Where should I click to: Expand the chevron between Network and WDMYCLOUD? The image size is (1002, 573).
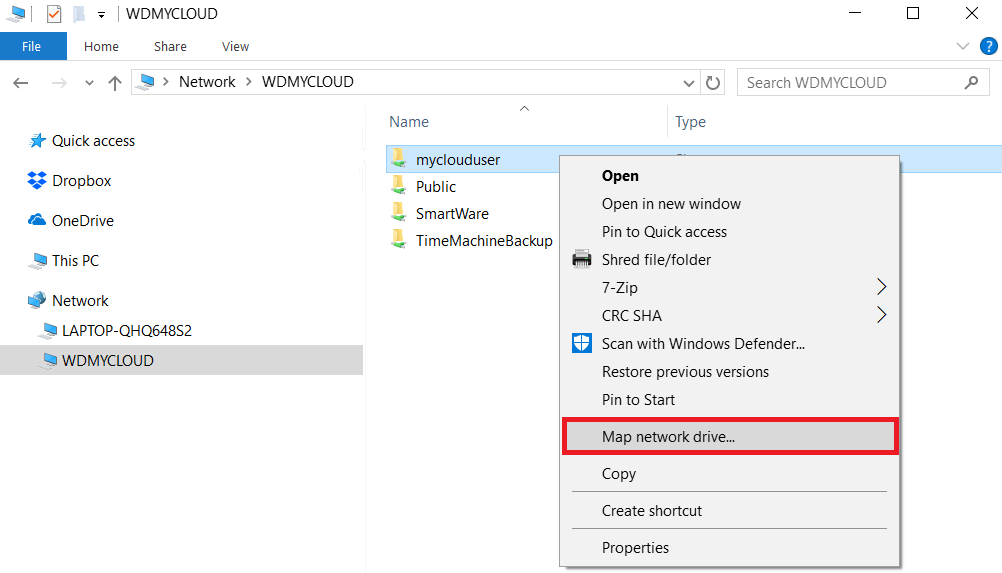(249, 82)
